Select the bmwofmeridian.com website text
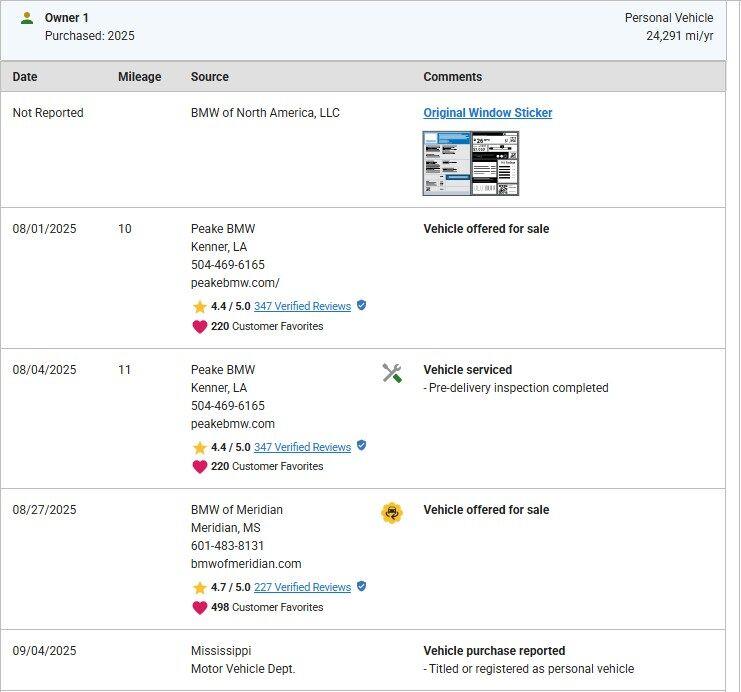 (x=246, y=563)
